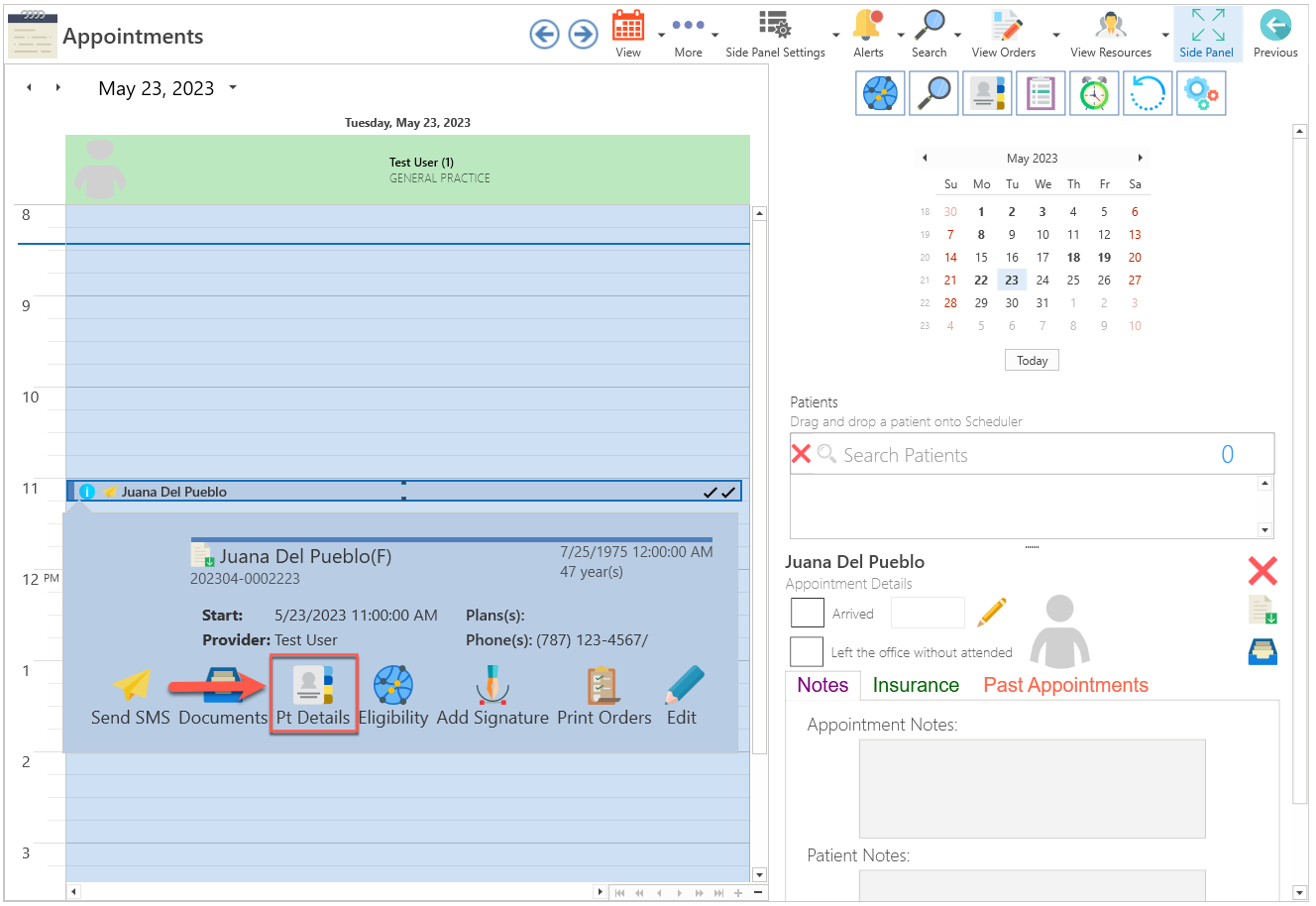Click the blue refresh circle icon
The width and height of the screenshot is (1316, 906).
(x=1148, y=94)
